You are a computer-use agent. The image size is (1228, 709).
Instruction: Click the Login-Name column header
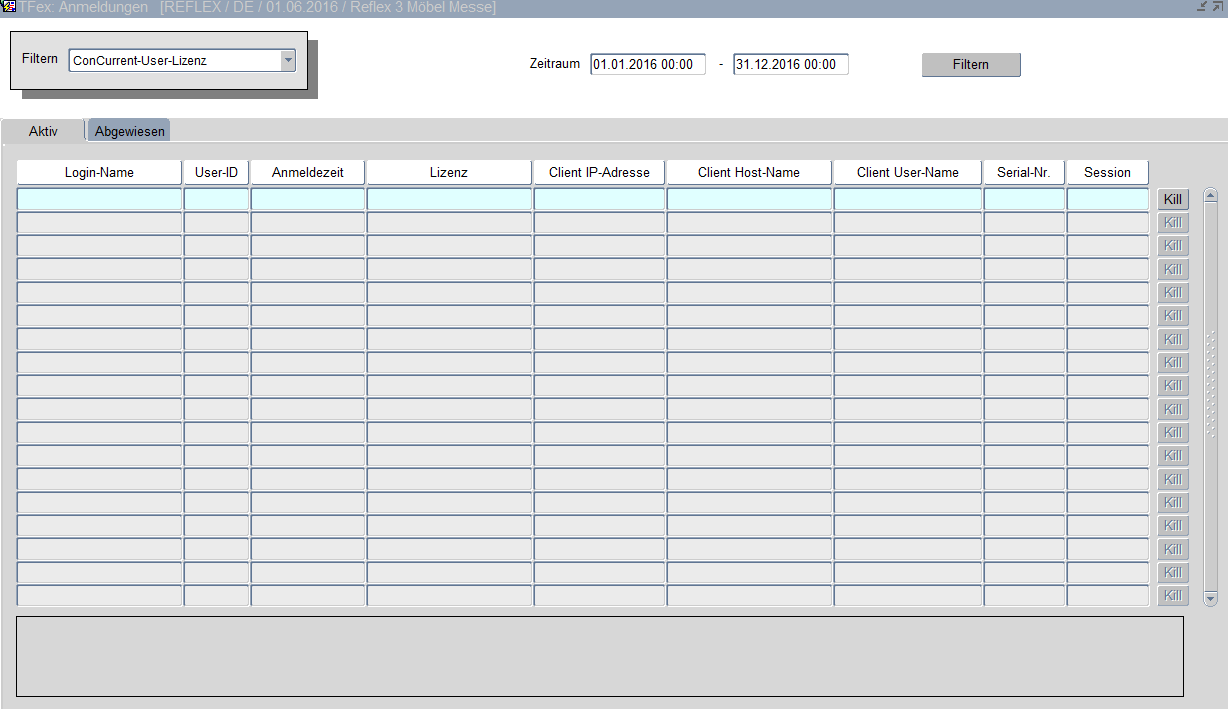click(99, 172)
